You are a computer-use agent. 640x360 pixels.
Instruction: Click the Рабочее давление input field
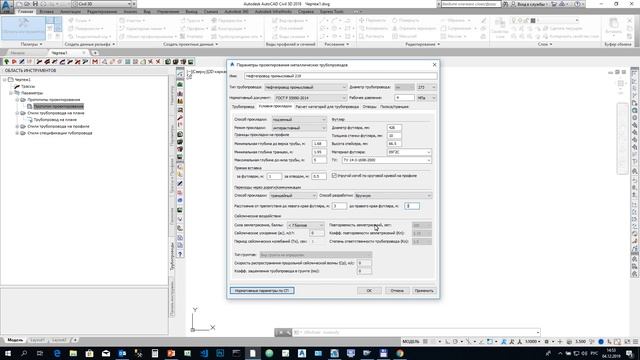click(404, 98)
